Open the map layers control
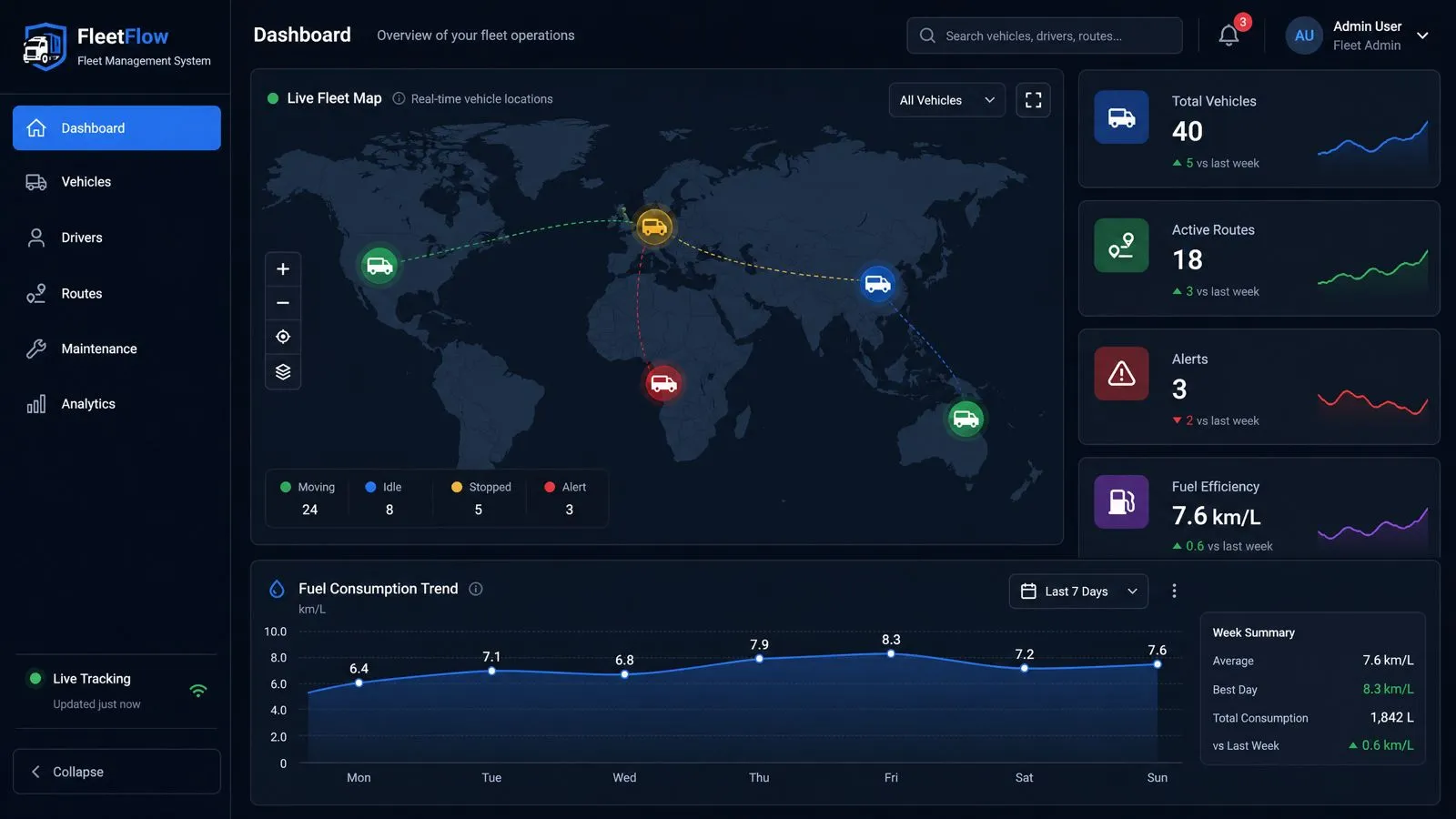The image size is (1456, 819). tap(283, 371)
